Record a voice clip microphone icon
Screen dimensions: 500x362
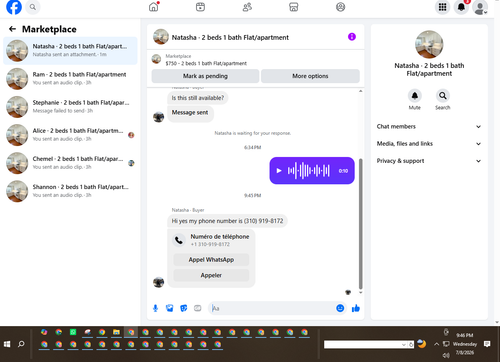point(155,308)
